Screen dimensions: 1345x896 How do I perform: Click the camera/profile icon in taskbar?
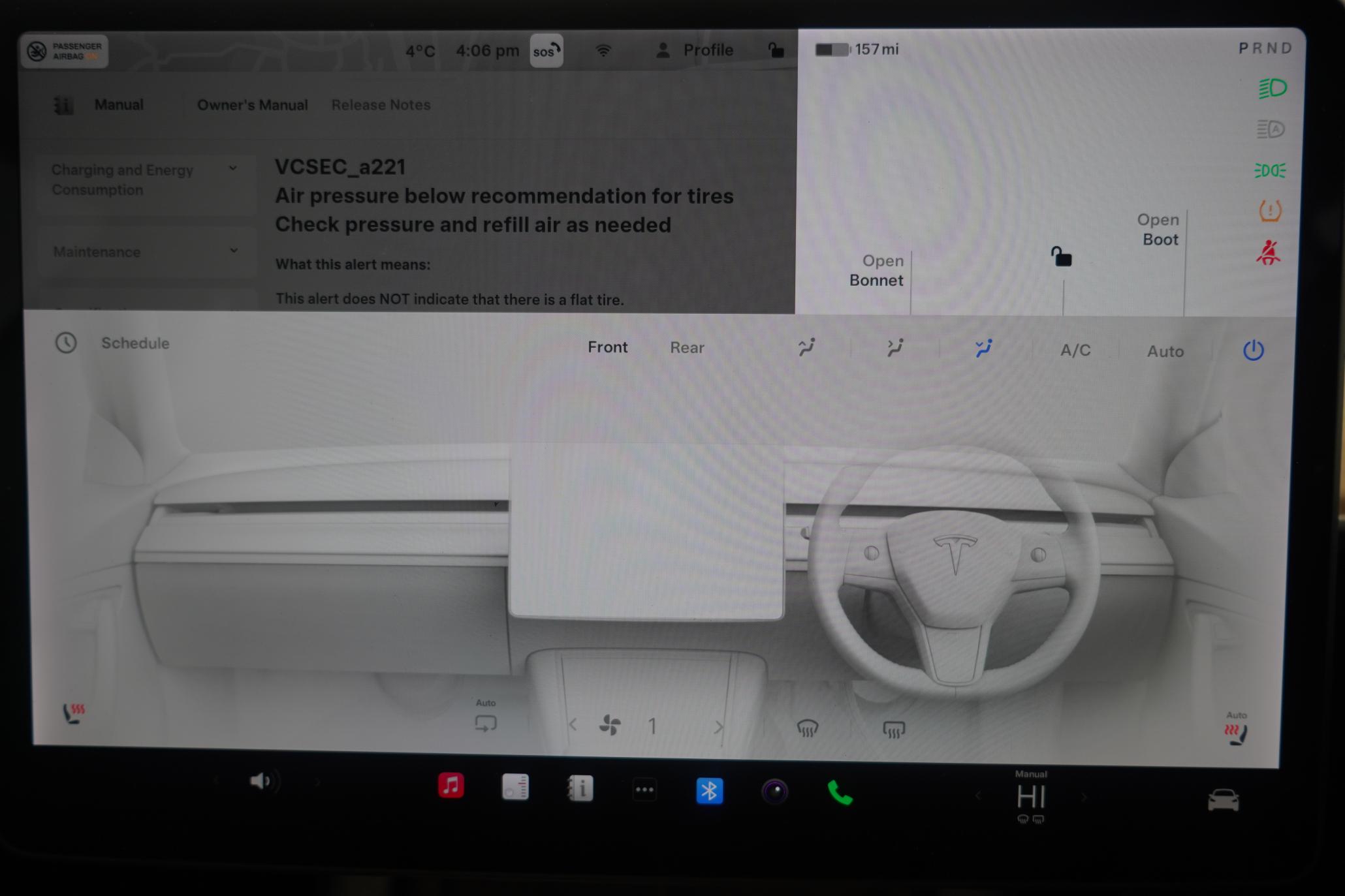pos(775,792)
